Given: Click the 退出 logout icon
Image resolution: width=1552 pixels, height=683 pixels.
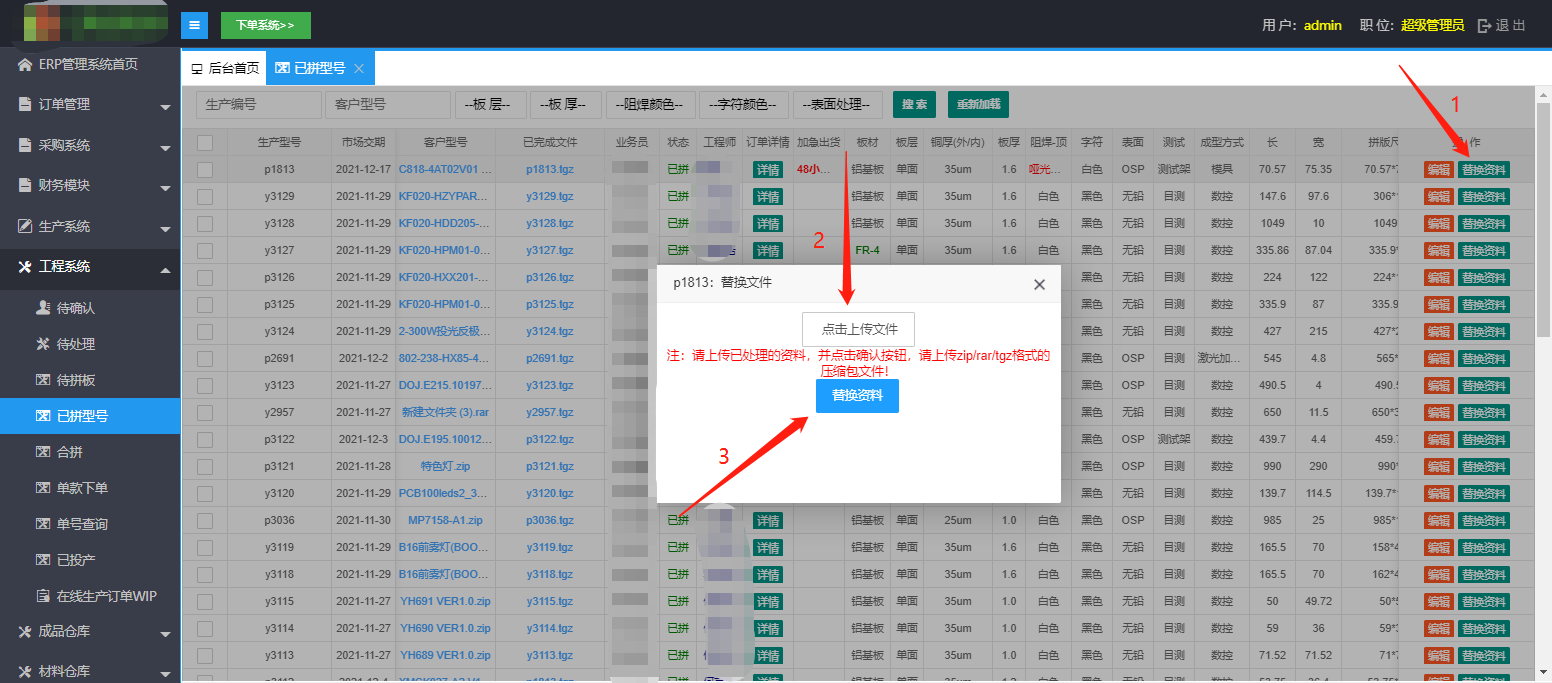Looking at the screenshot, I should coord(1484,25).
